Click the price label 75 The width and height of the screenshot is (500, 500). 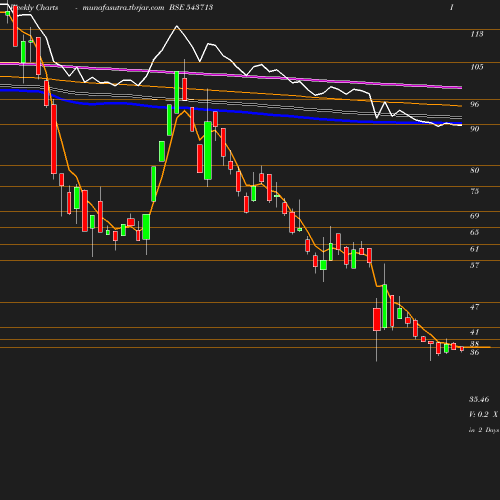(474, 191)
